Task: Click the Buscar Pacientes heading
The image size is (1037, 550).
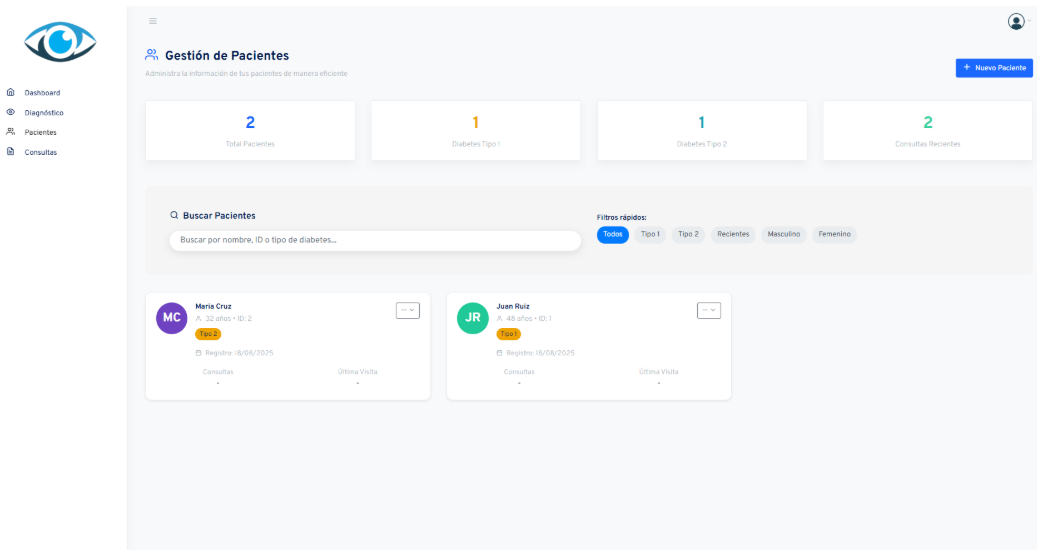Action: [219, 216]
